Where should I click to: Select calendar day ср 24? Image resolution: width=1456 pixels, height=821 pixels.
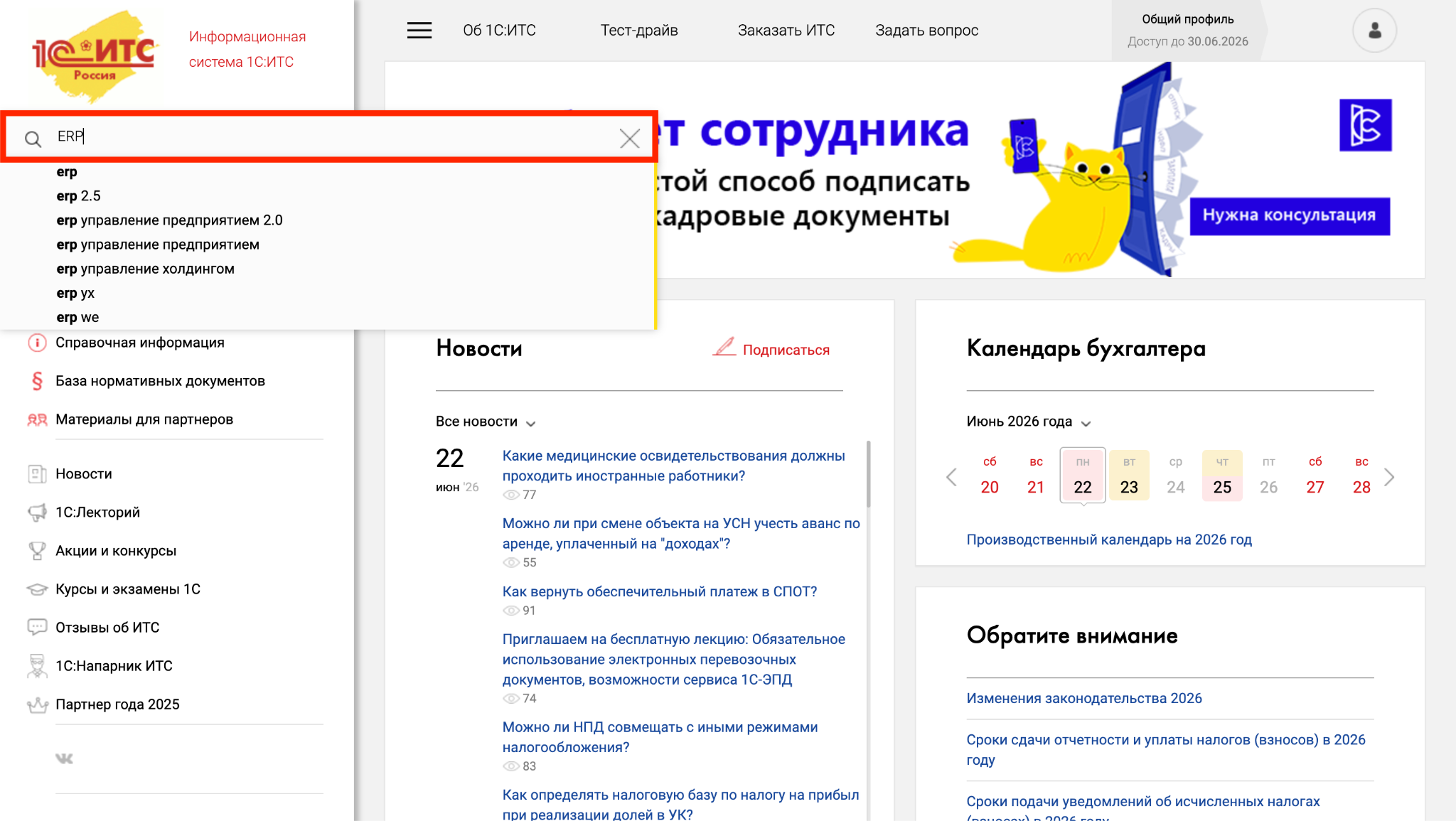coord(1176,475)
